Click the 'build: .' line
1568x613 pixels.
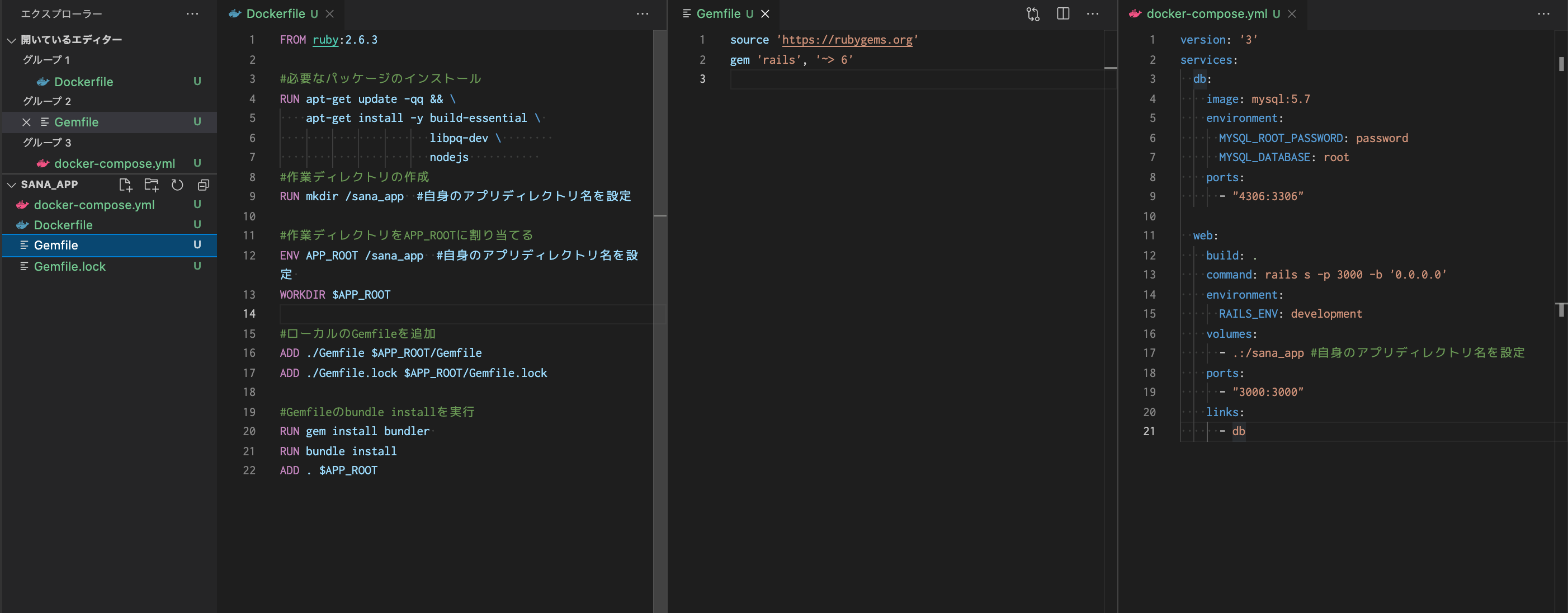(x=1231, y=256)
